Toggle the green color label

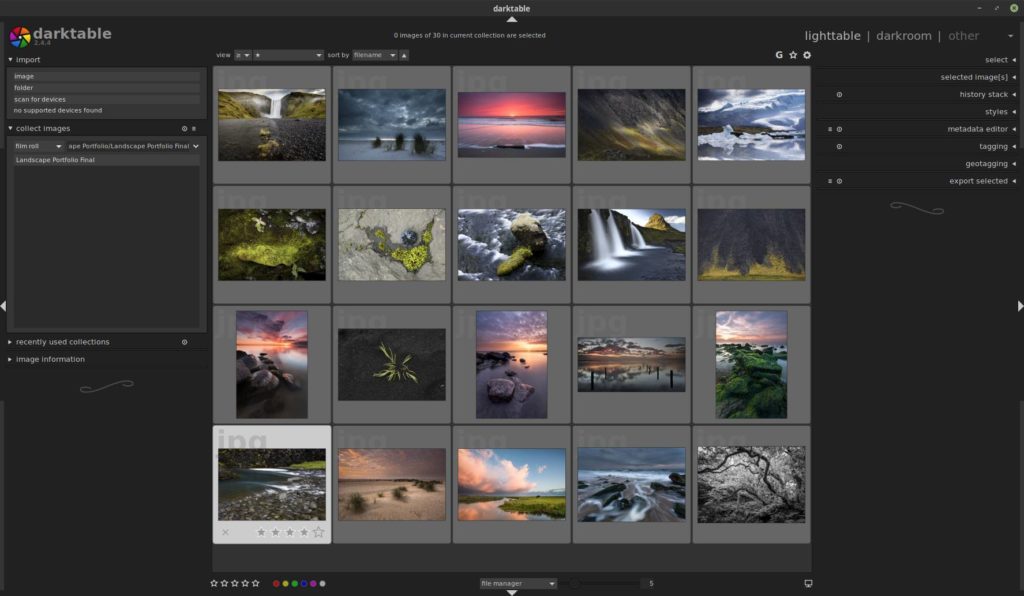[x=294, y=583]
